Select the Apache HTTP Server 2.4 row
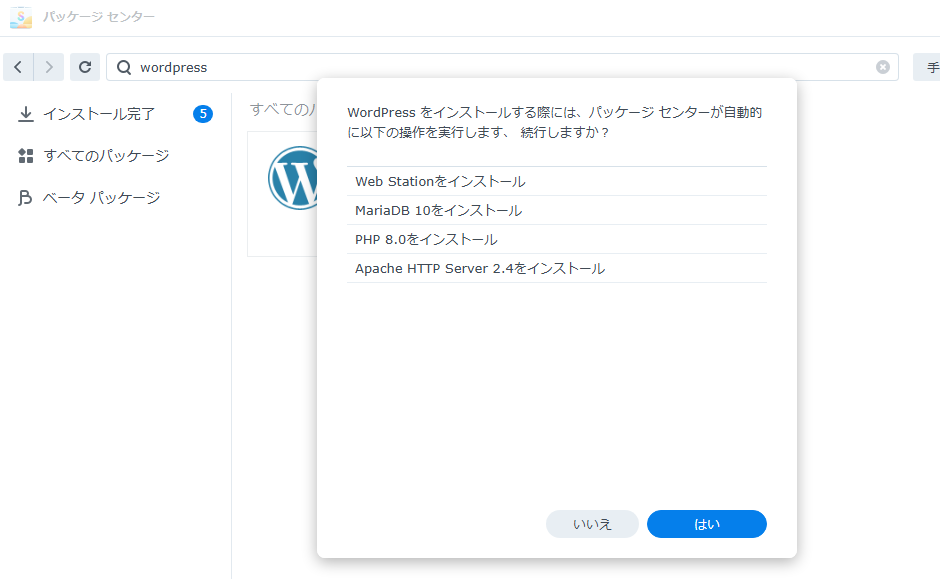The width and height of the screenshot is (940, 579). point(557,268)
